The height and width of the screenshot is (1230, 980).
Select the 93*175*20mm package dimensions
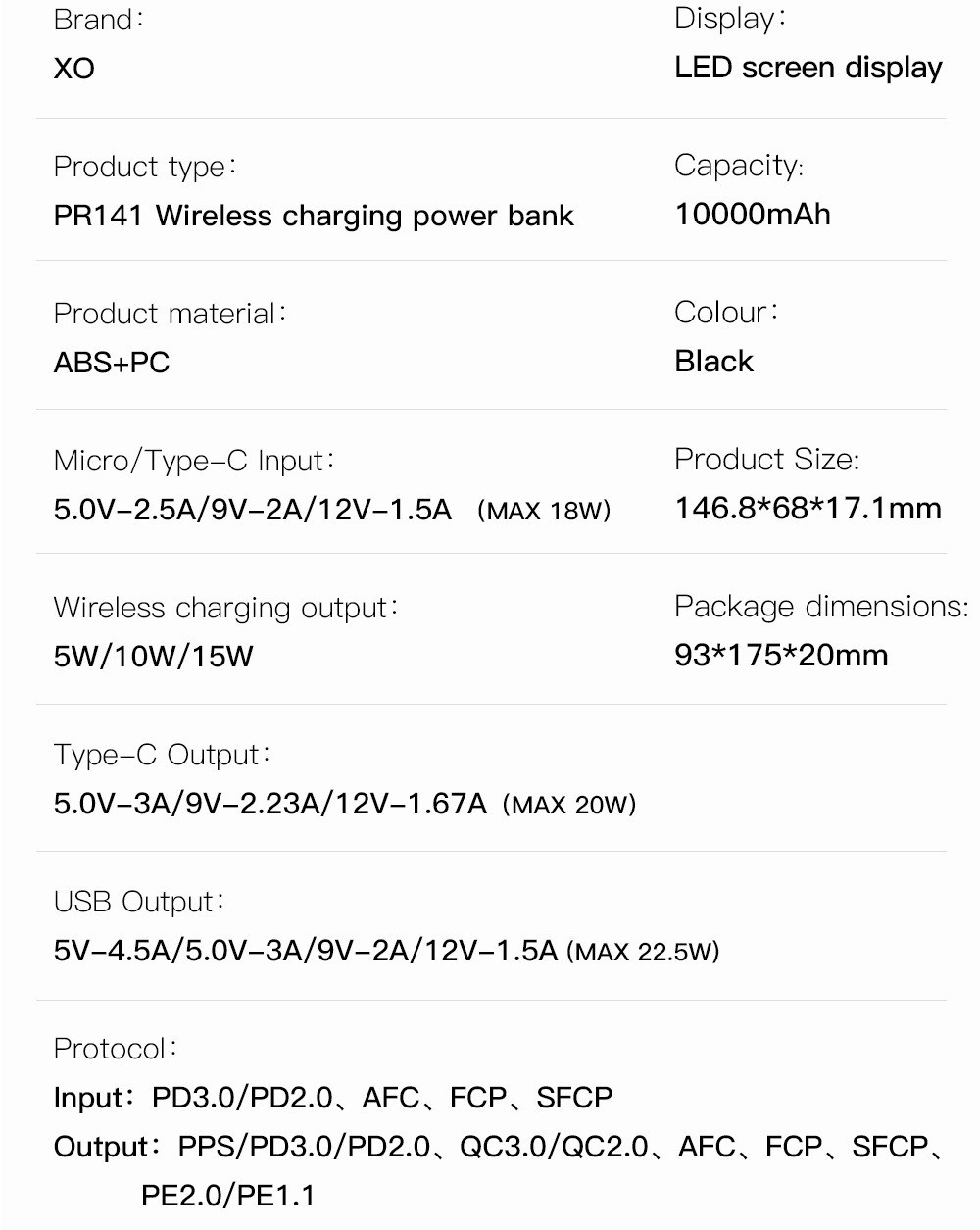[782, 655]
